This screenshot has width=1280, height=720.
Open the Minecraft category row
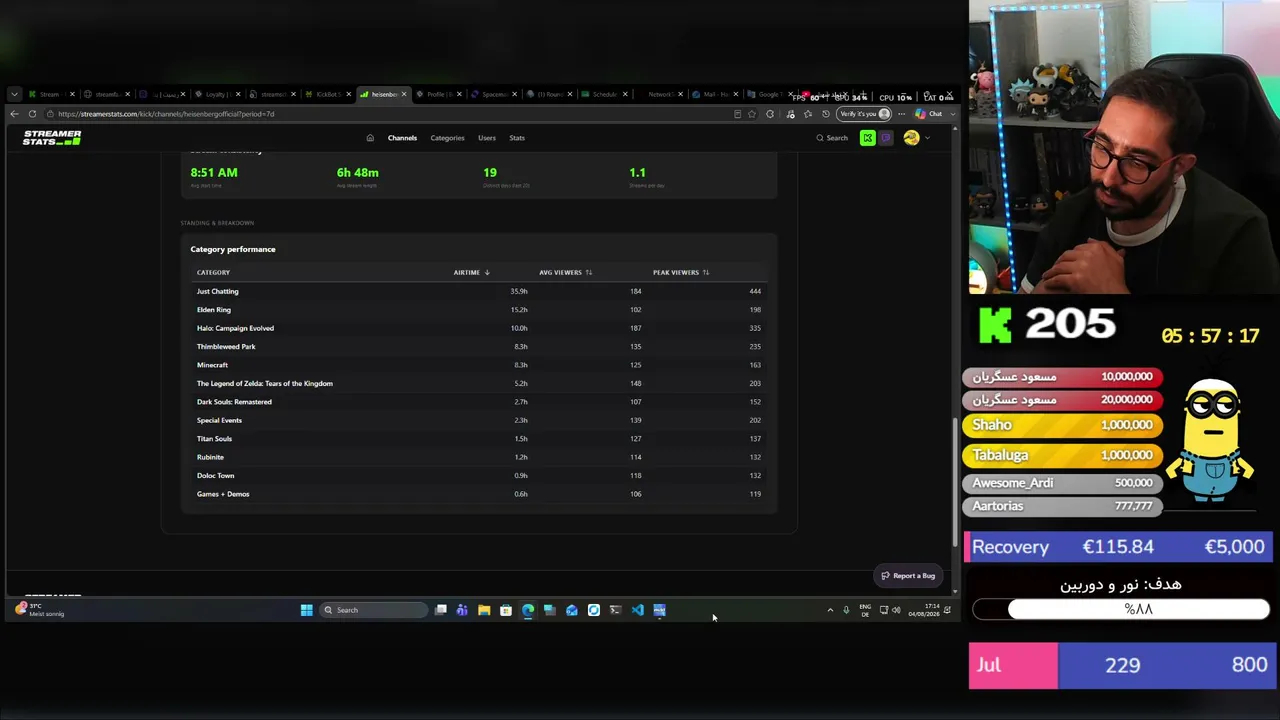(478, 365)
